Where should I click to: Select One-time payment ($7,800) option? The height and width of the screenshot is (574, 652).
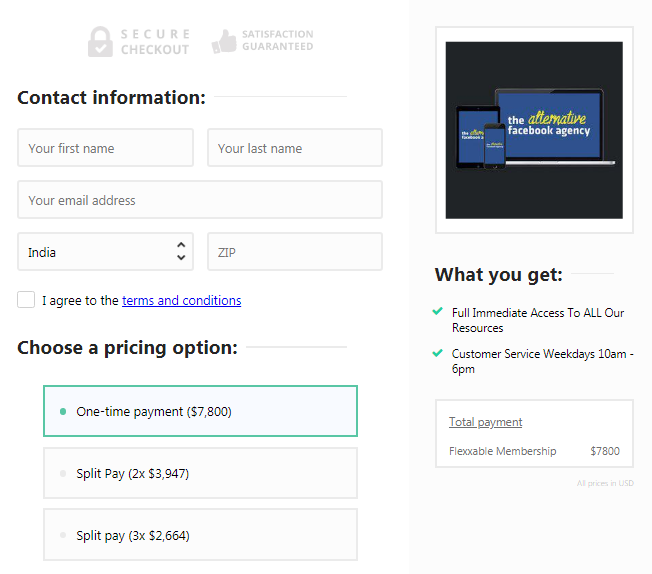pyautogui.click(x=200, y=411)
